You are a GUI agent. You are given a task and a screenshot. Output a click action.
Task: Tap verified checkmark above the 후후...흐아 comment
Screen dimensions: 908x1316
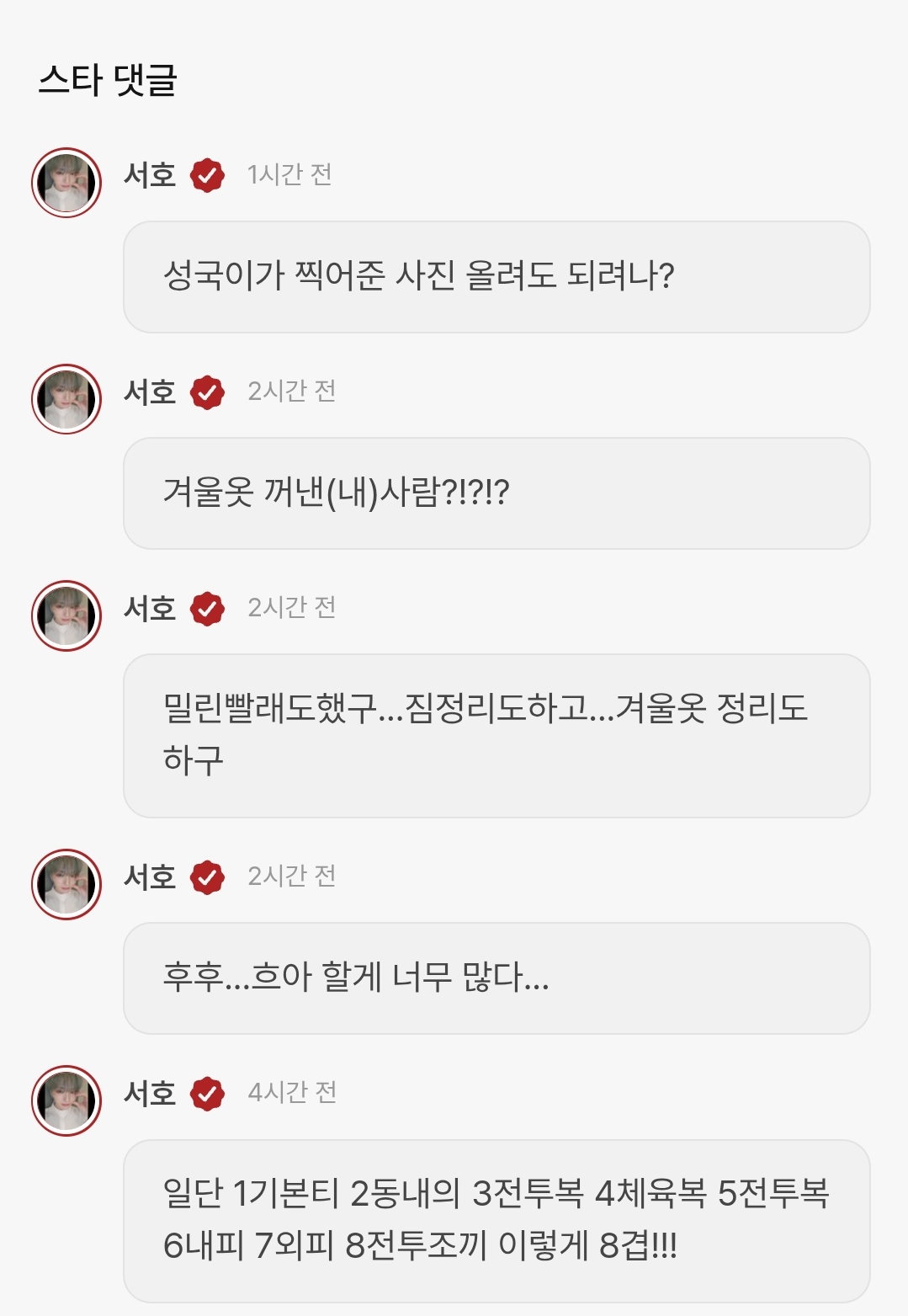207,876
